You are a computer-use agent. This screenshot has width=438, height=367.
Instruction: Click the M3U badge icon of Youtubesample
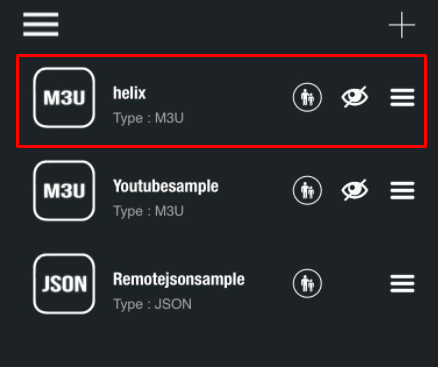click(x=64, y=191)
